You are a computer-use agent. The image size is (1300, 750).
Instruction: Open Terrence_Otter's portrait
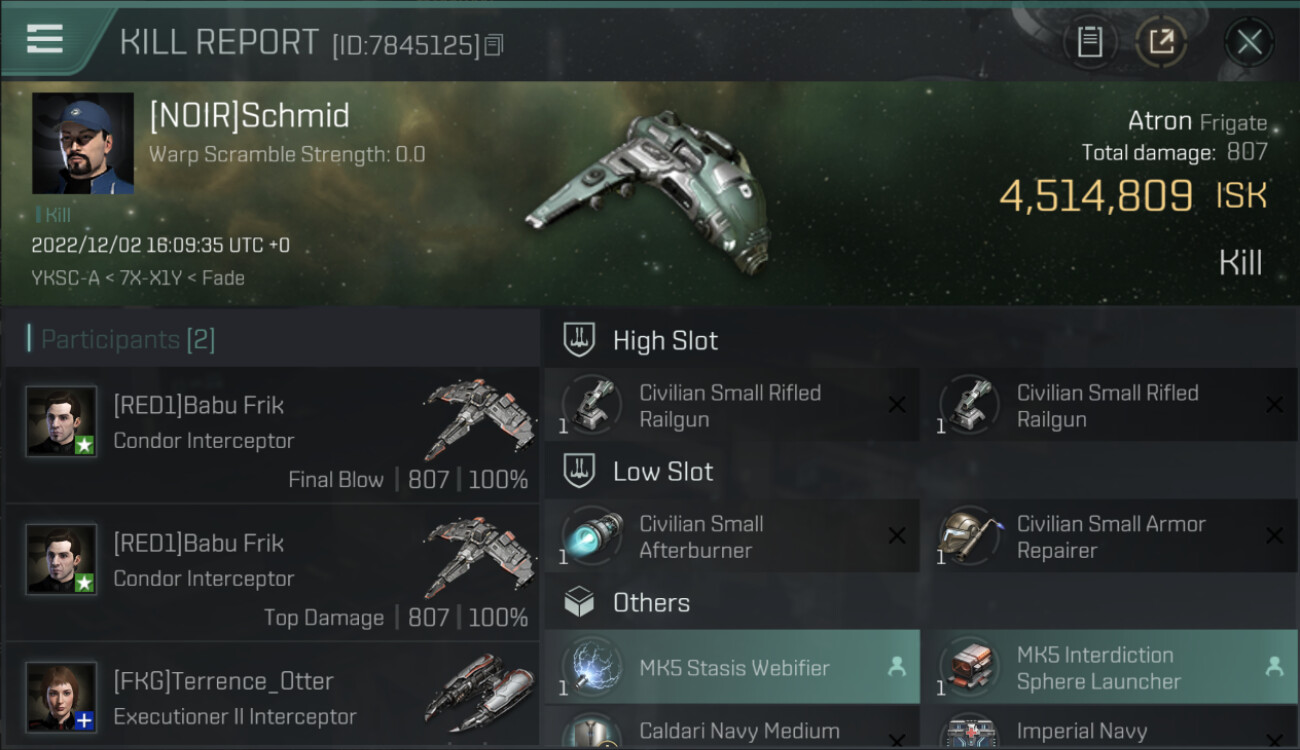point(62,696)
